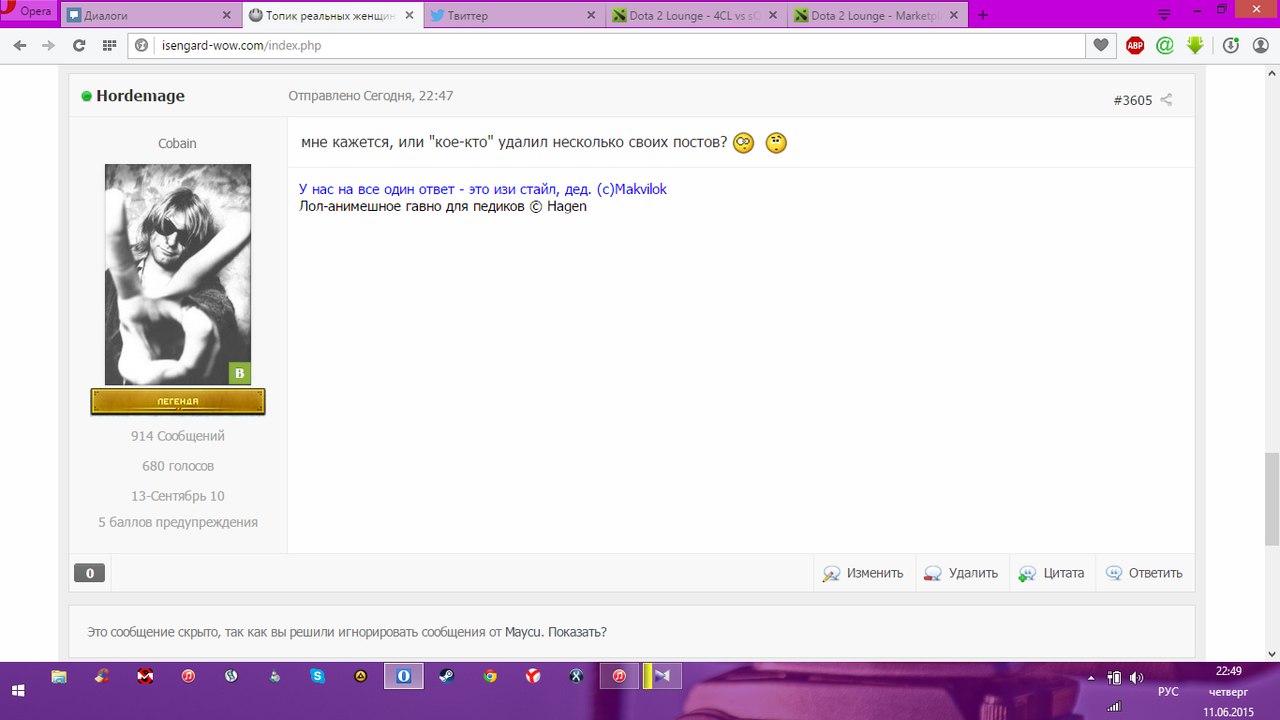This screenshot has height=720, width=1280.
Task: Reload the current page
Action: click(79, 45)
